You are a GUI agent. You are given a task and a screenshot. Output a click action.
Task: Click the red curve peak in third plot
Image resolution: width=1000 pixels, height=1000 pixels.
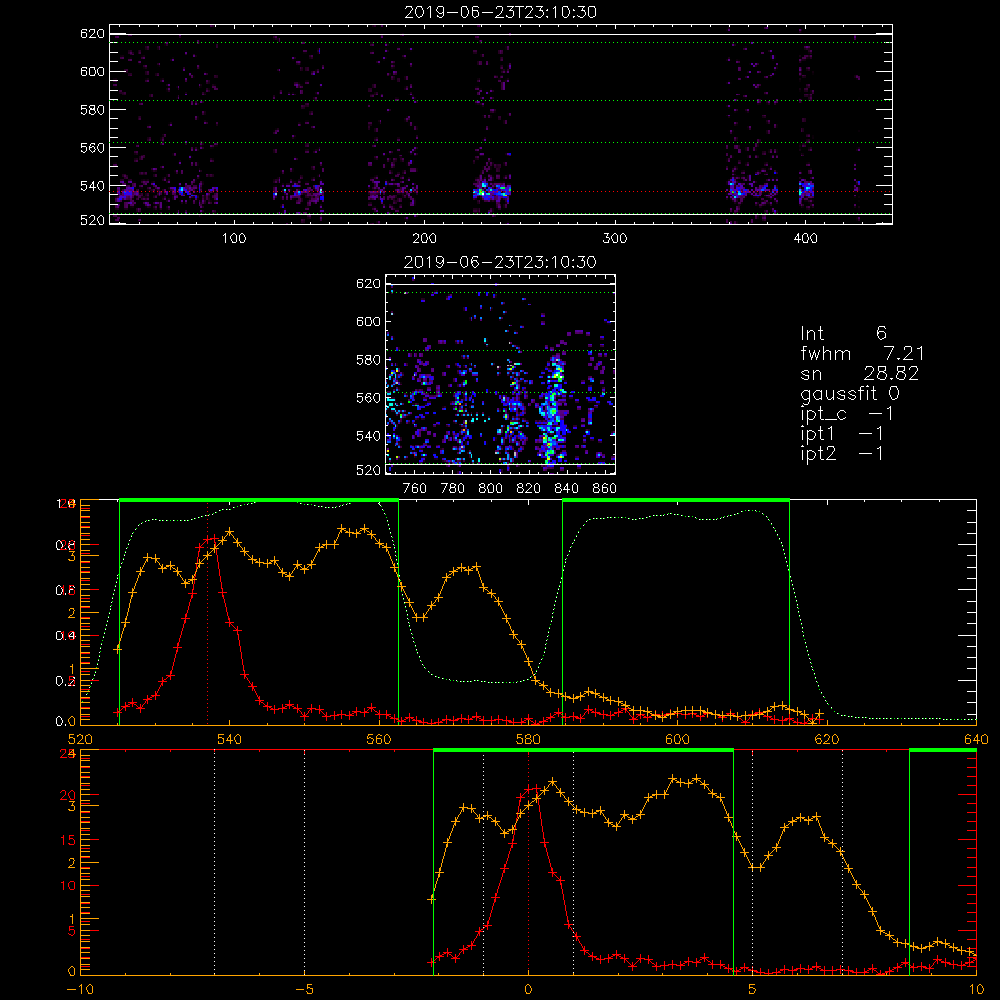coord(210,540)
